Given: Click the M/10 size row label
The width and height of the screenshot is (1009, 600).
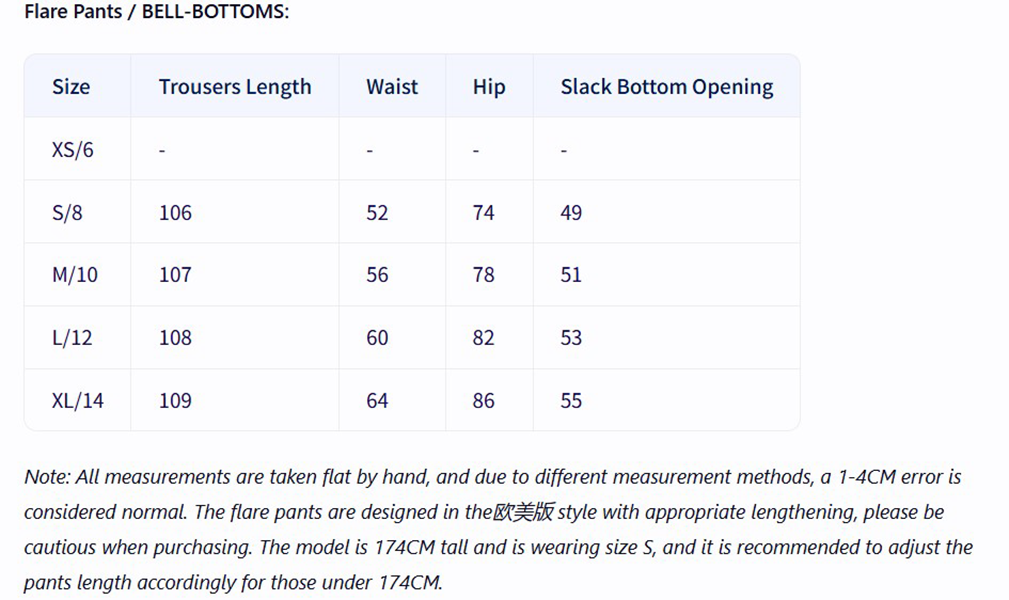Looking at the screenshot, I should click(75, 275).
